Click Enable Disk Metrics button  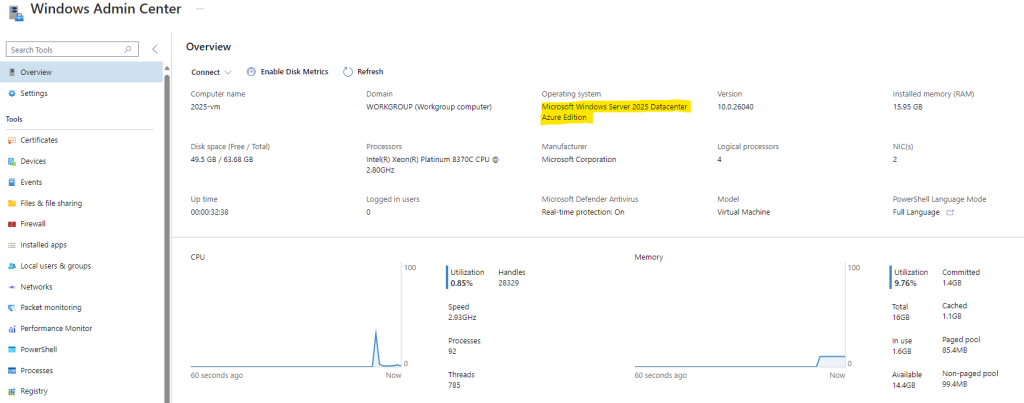point(287,72)
